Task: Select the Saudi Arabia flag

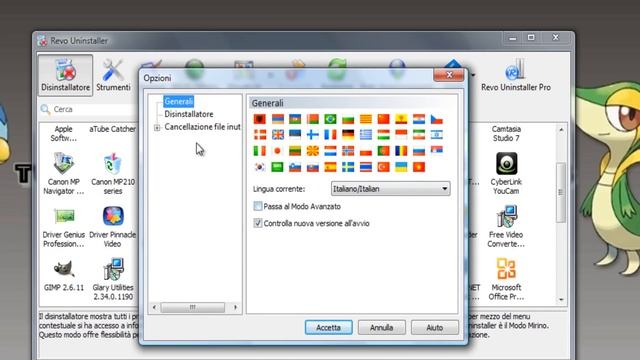Action: point(278,167)
